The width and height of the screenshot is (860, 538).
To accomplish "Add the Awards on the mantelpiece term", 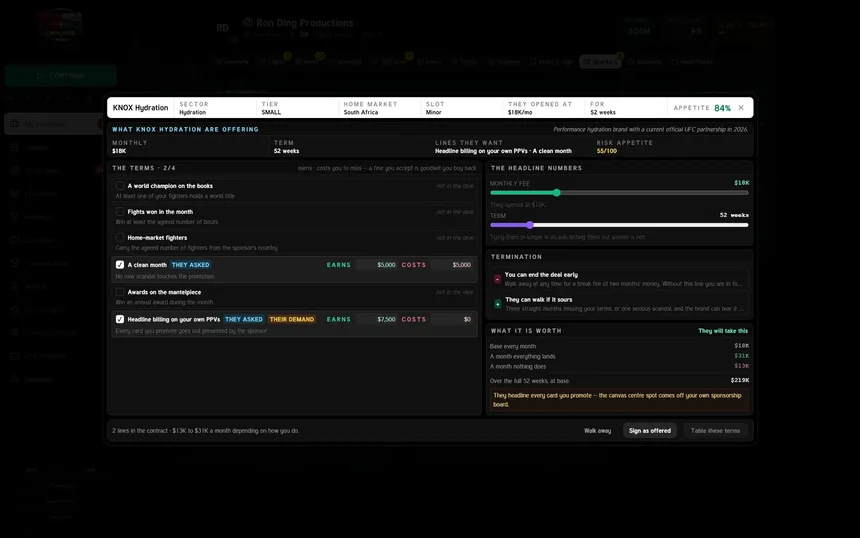I will pyautogui.click(x=120, y=292).
